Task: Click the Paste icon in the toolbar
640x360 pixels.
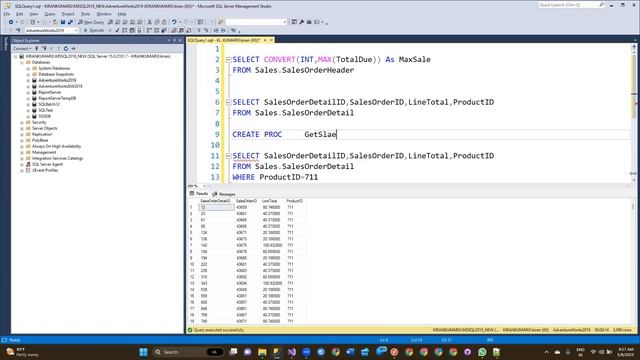Action: tap(164, 22)
